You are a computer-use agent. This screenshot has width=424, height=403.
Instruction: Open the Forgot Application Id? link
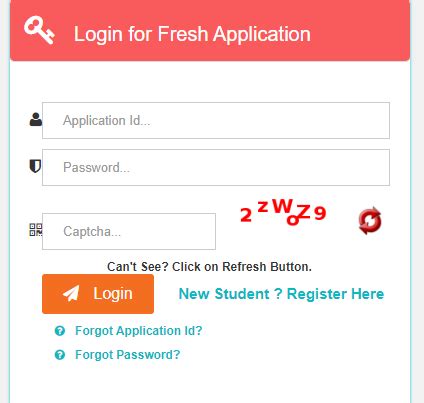click(x=139, y=331)
